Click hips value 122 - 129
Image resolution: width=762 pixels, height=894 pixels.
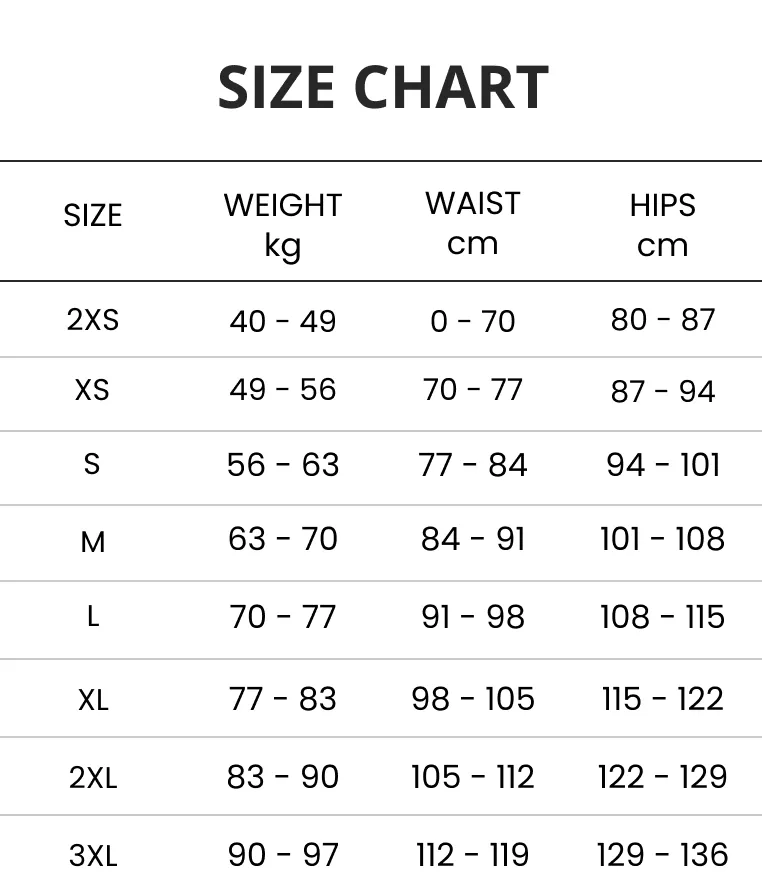pos(662,777)
